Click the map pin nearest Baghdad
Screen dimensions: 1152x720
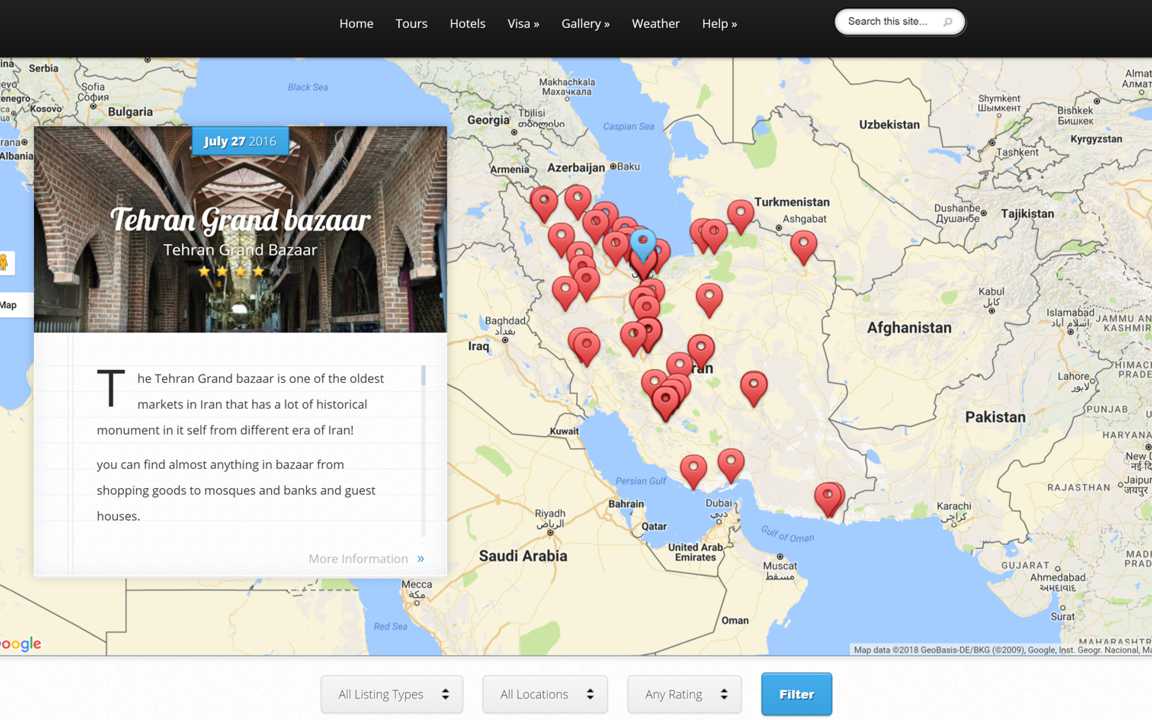[x=565, y=291]
